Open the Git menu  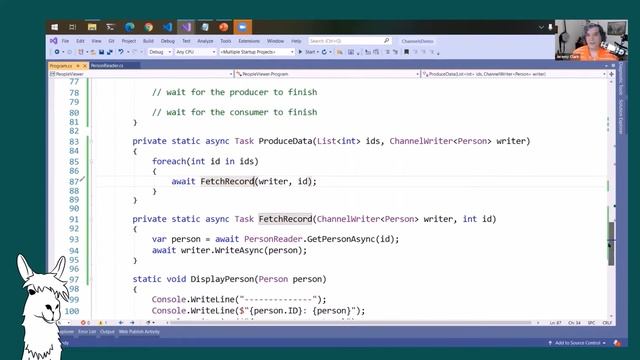tap(111, 41)
